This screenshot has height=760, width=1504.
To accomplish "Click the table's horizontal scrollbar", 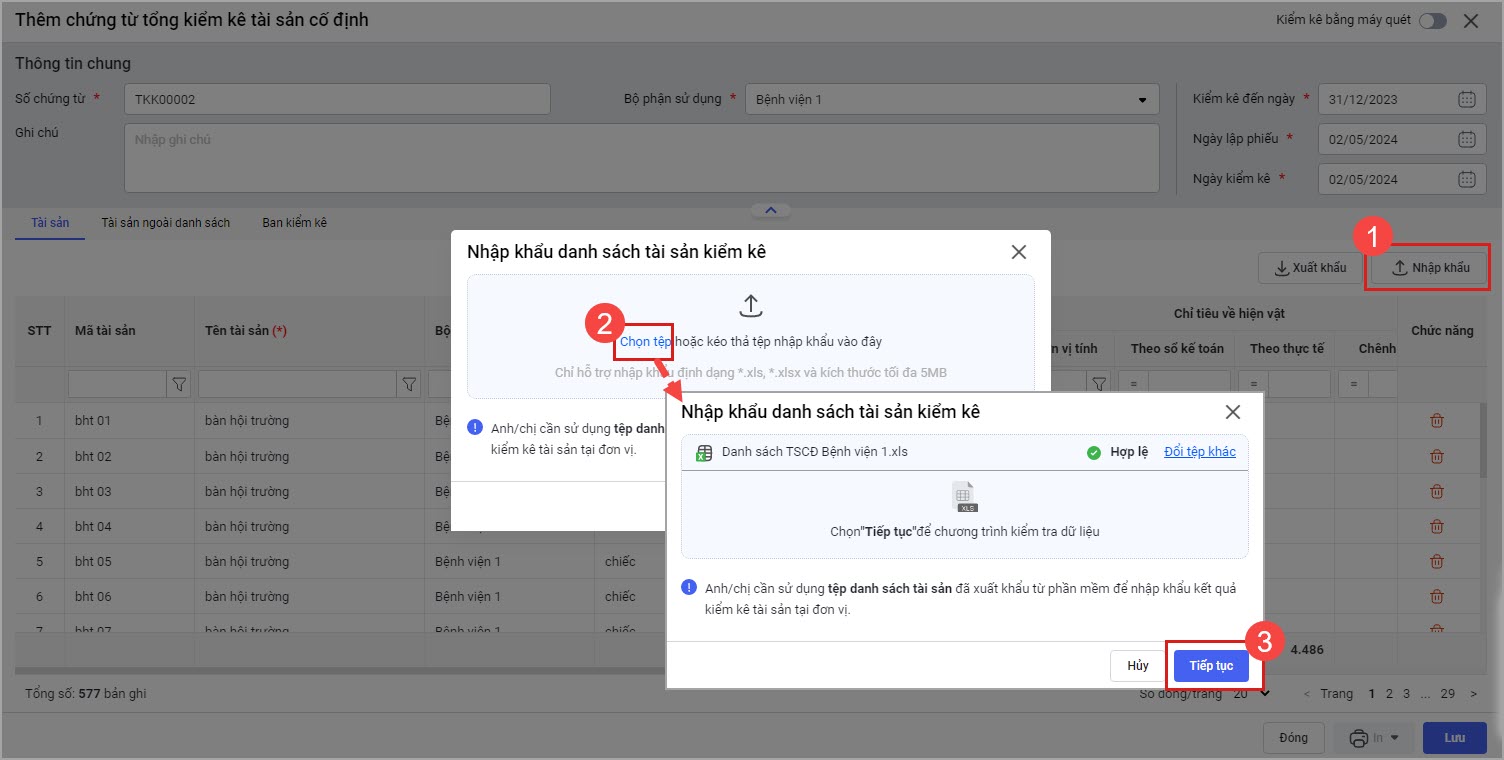I will coord(340,669).
